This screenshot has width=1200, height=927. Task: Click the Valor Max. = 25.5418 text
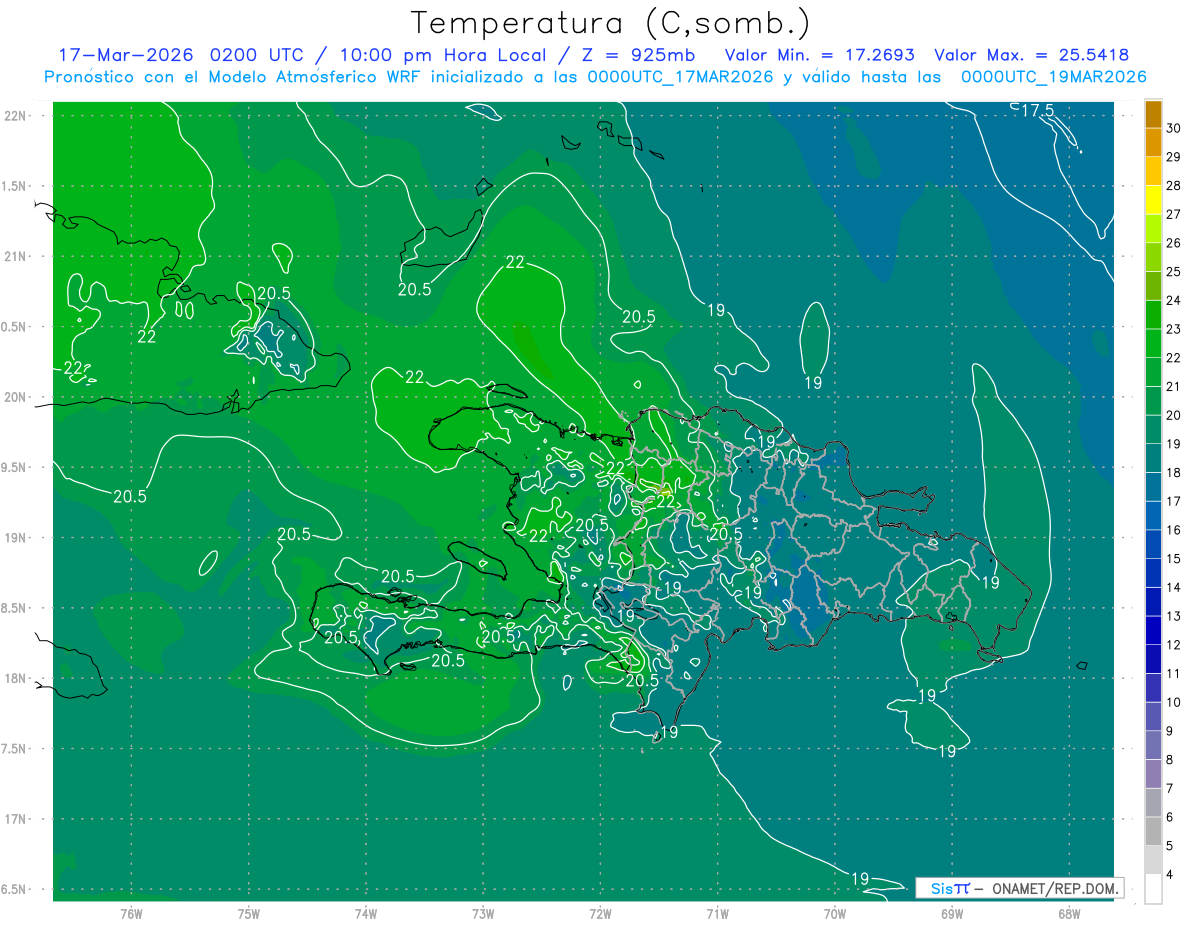pyautogui.click(x=1031, y=55)
